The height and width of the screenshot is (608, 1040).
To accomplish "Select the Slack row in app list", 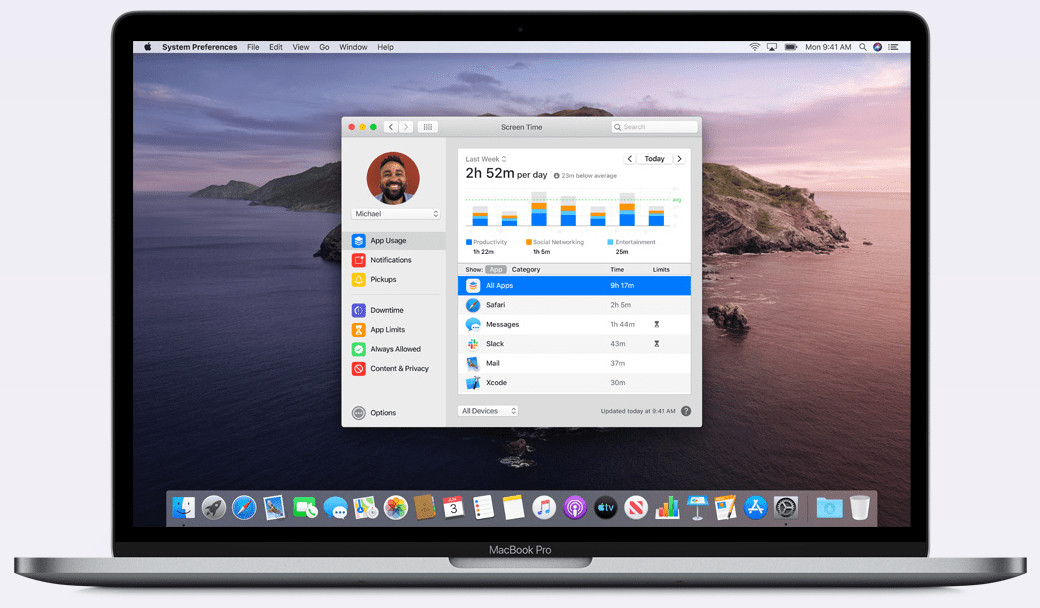I will [x=574, y=343].
